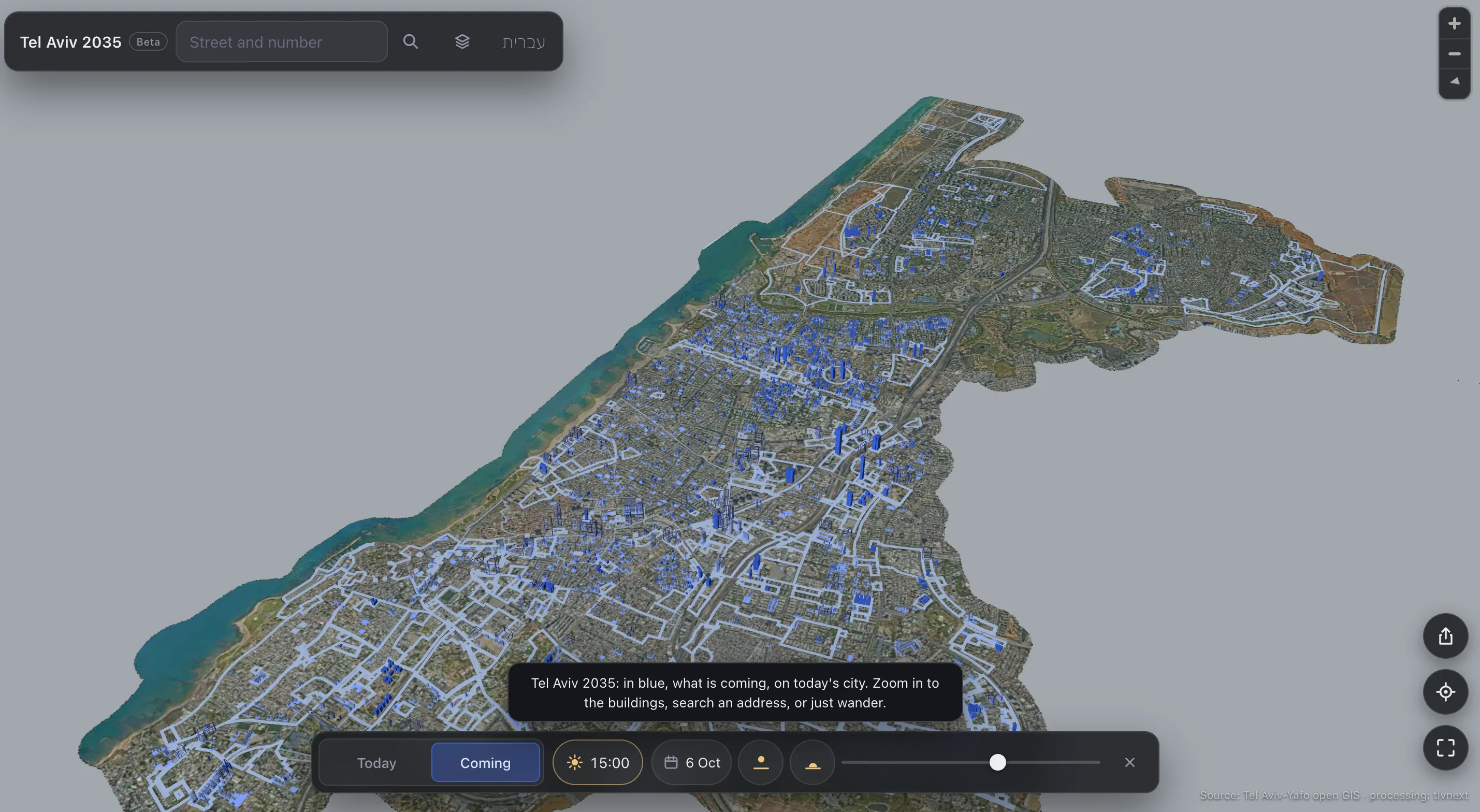Click the Beta badge
This screenshot has height=812, width=1480.
pyautogui.click(x=148, y=42)
